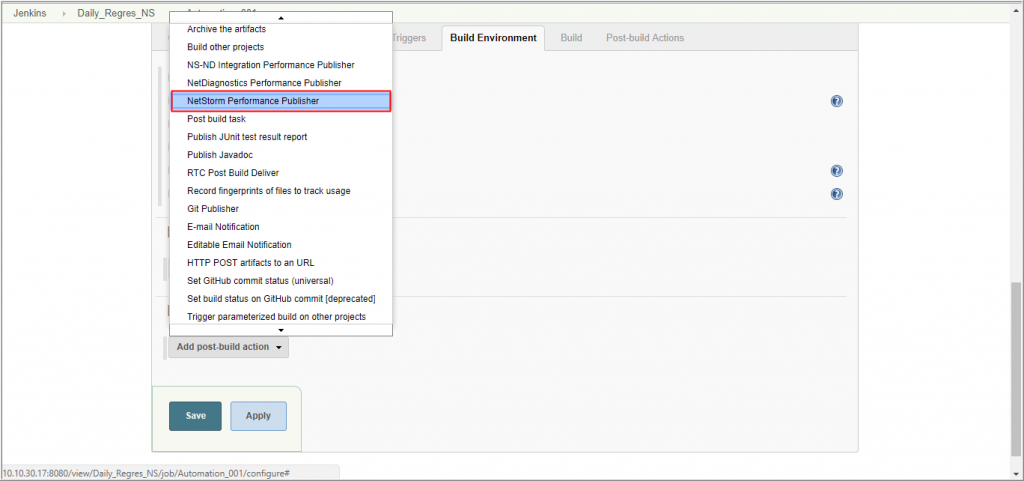Switch to the Build Environment tab
The height and width of the screenshot is (481, 1024).
(x=493, y=38)
